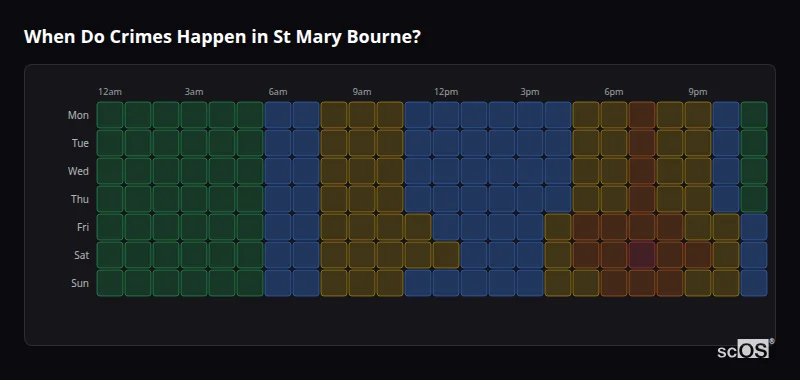Select the "Thu" row label
This screenshot has width=800, height=380.
[x=80, y=199]
